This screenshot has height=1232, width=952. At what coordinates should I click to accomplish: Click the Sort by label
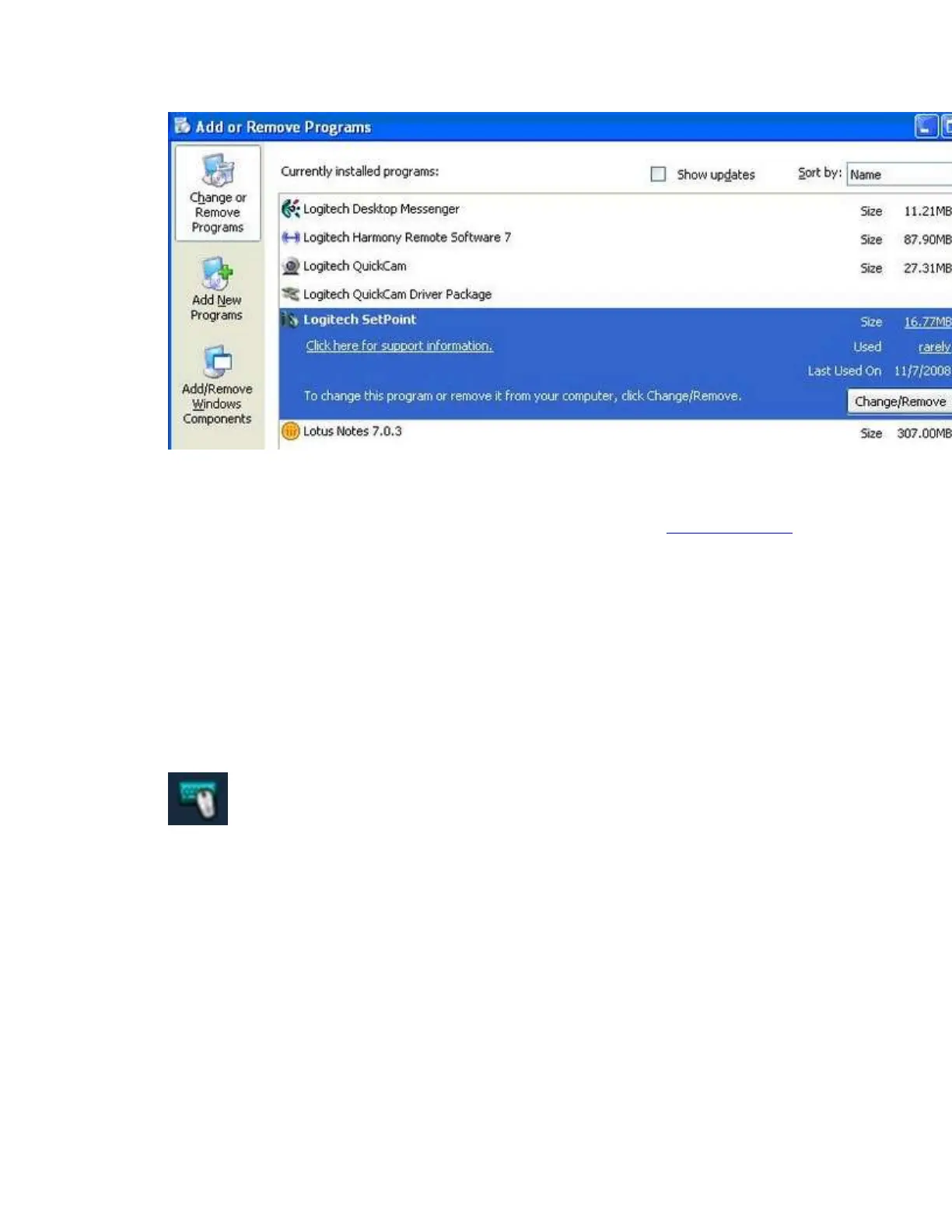[820, 173]
